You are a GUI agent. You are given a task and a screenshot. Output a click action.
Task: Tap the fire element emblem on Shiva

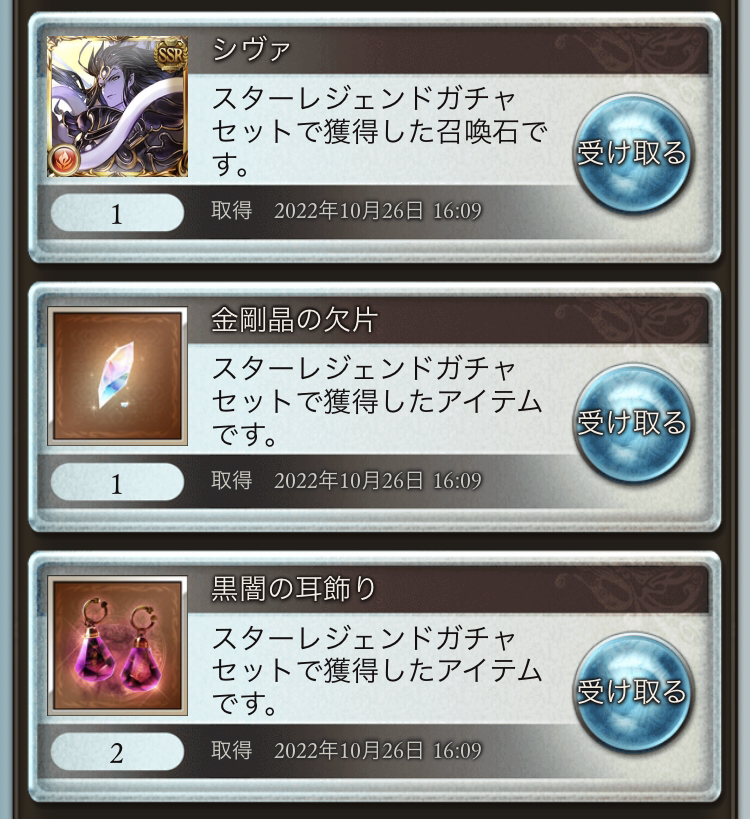(64, 160)
